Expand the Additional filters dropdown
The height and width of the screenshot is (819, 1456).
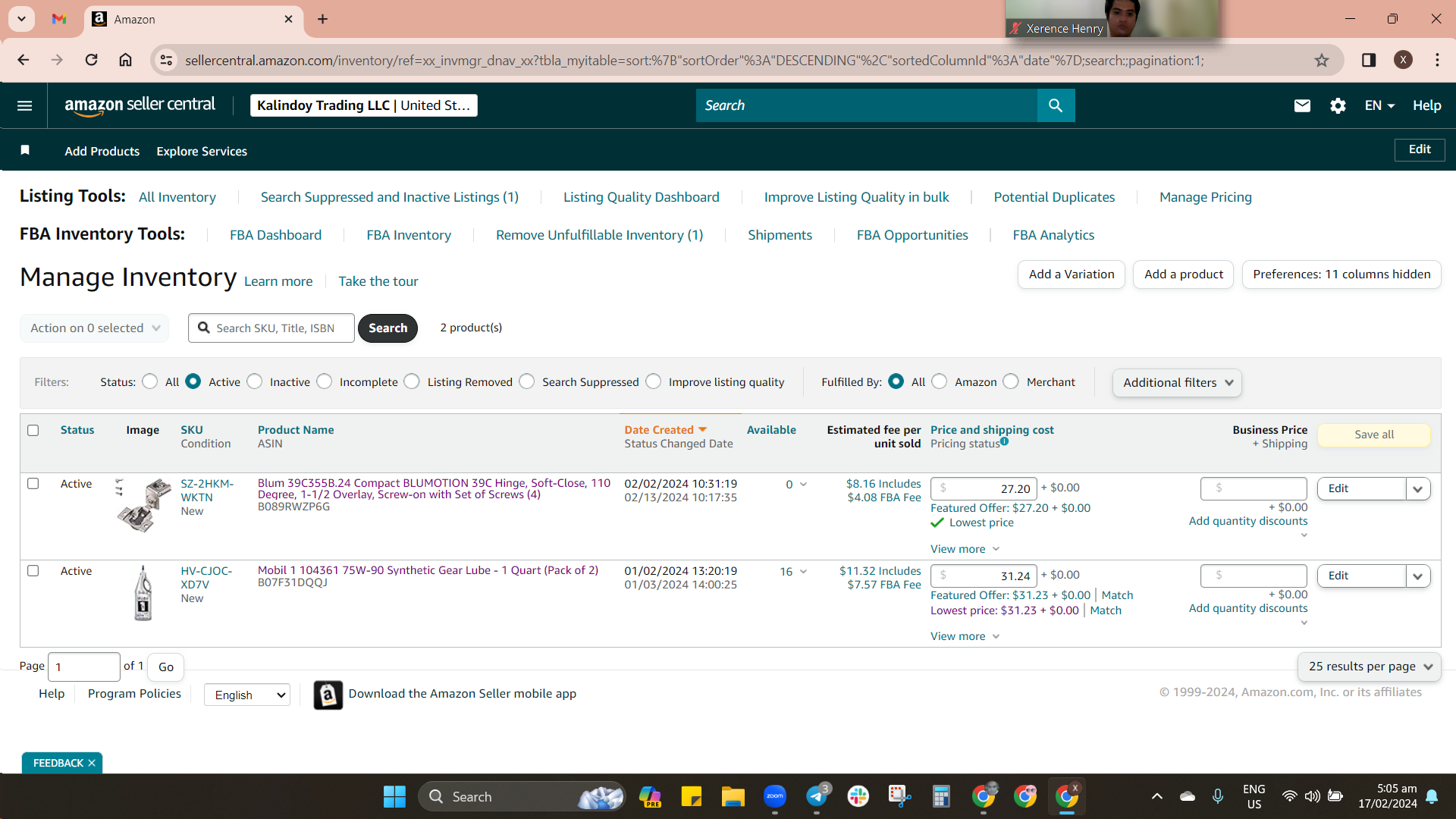click(1177, 382)
